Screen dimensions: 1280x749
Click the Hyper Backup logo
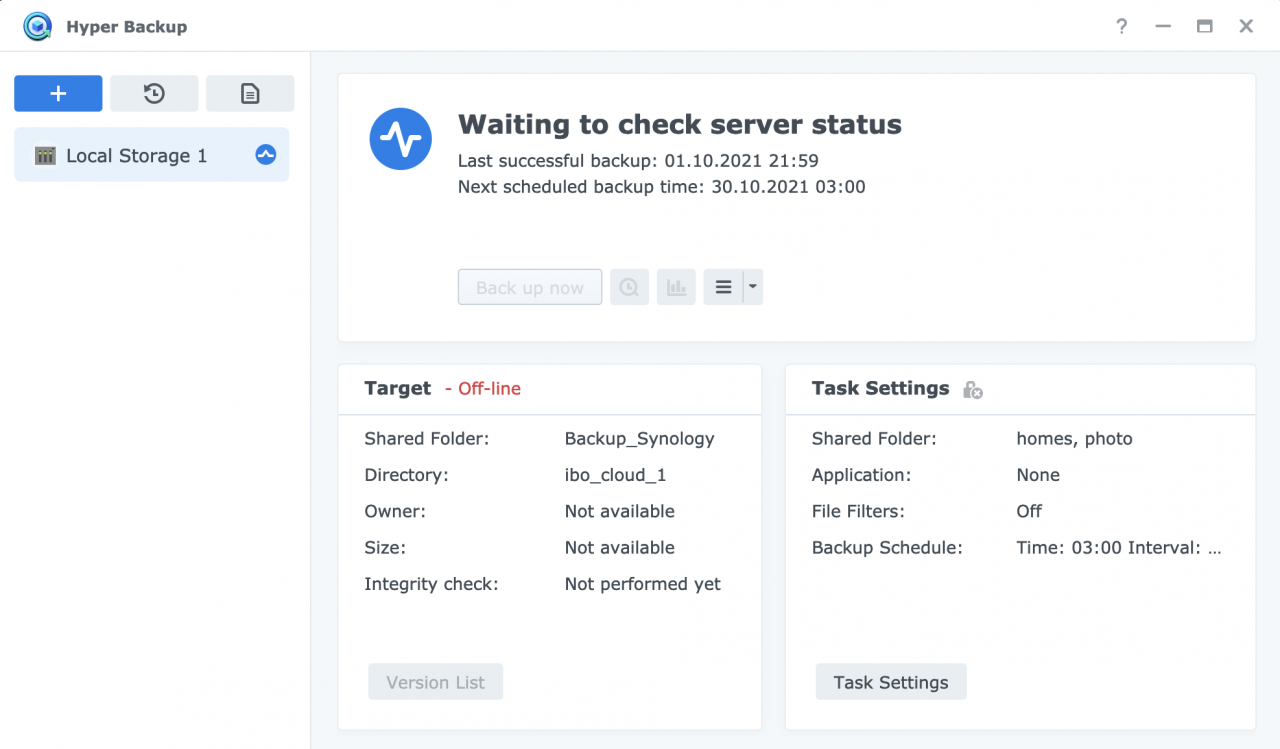click(36, 26)
